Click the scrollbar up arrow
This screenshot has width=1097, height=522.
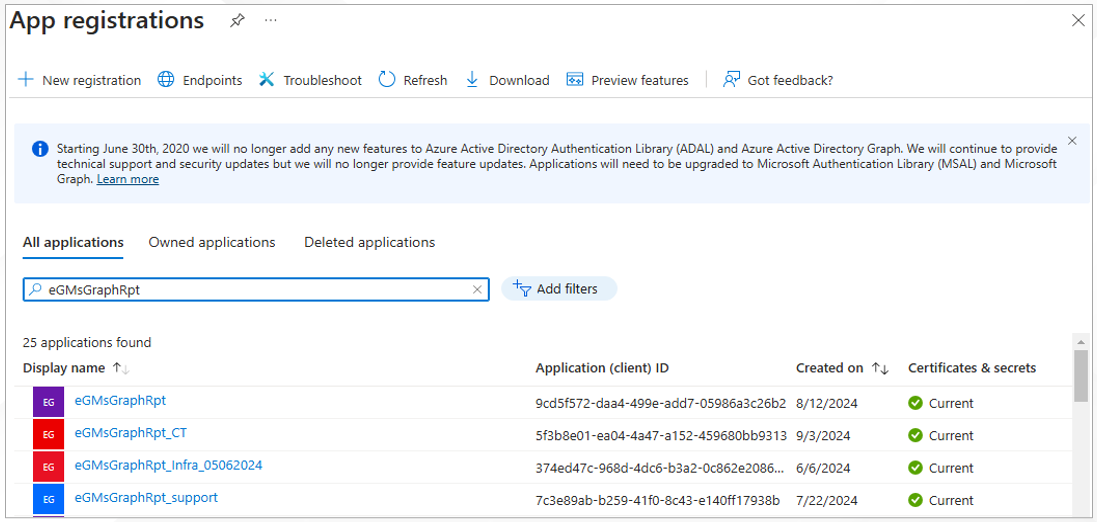point(1081,340)
